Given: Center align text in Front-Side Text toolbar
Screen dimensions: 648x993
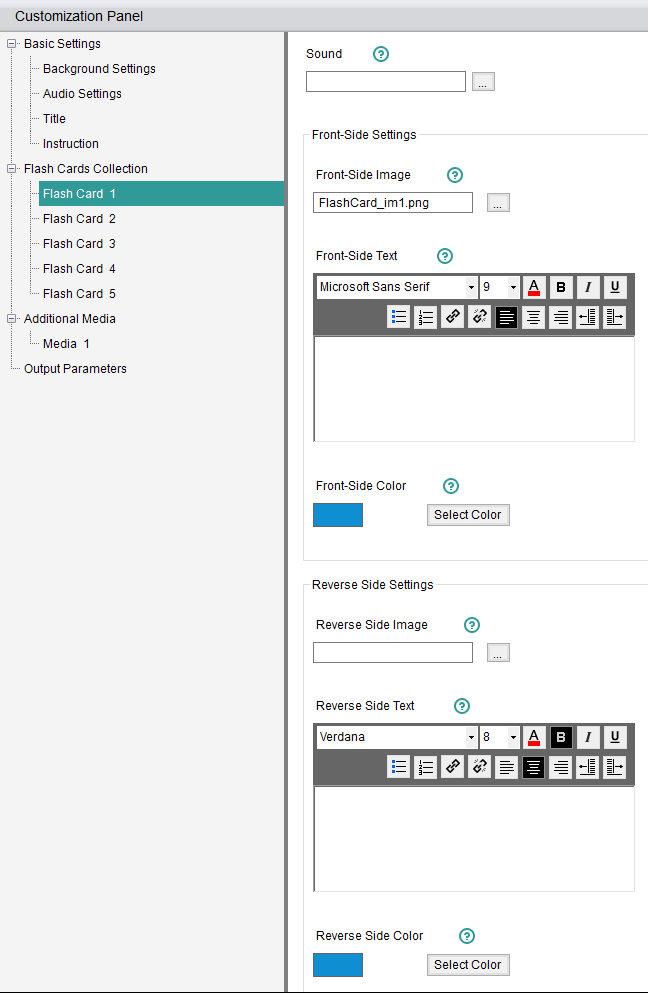Looking at the screenshot, I should (534, 318).
